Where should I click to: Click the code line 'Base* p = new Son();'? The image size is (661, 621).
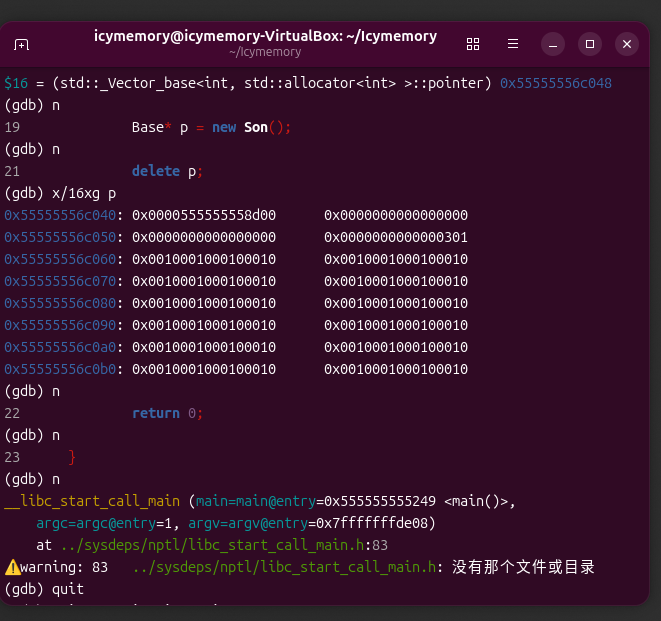click(211, 127)
